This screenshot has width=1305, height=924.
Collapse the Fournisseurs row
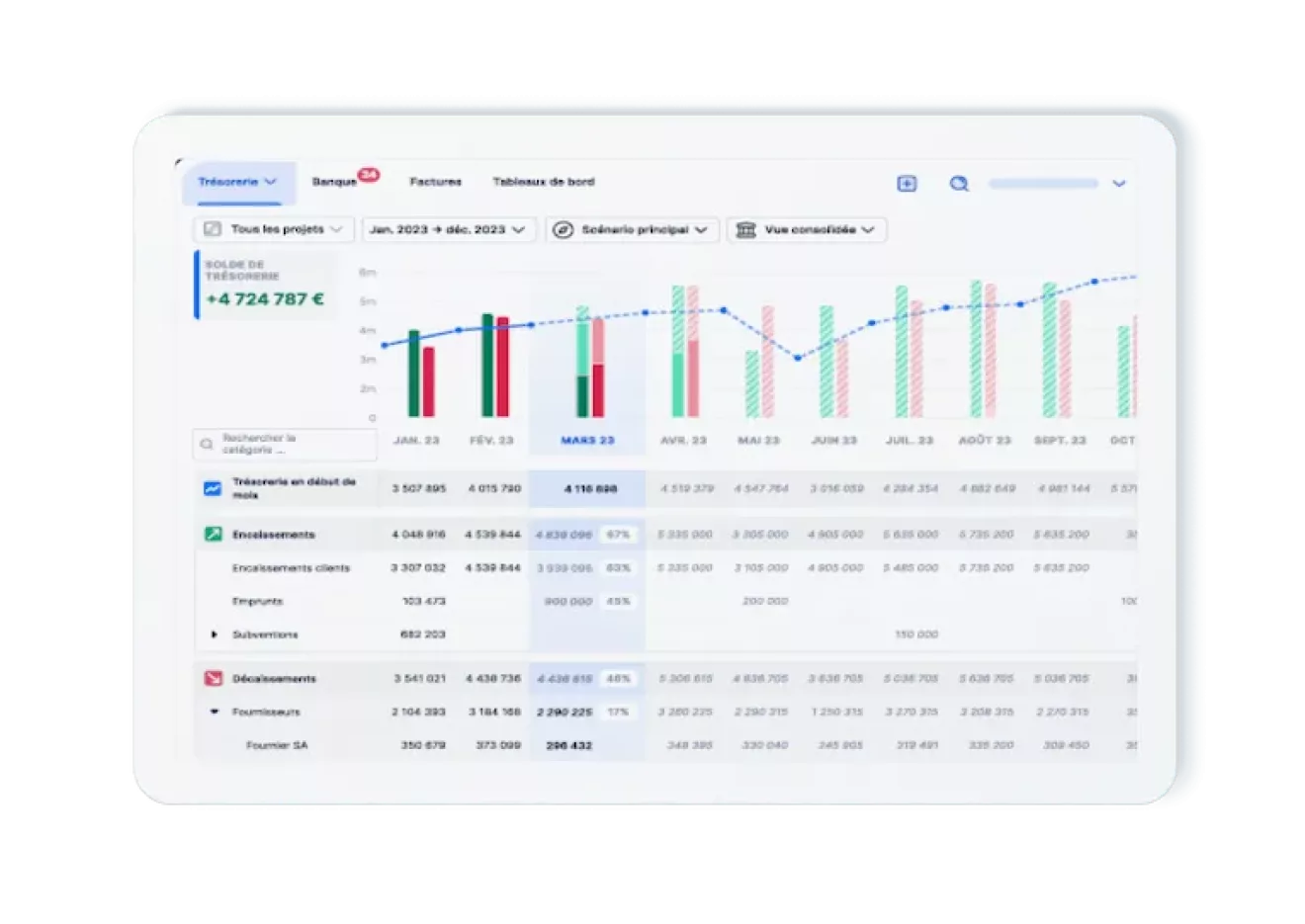[x=214, y=712]
